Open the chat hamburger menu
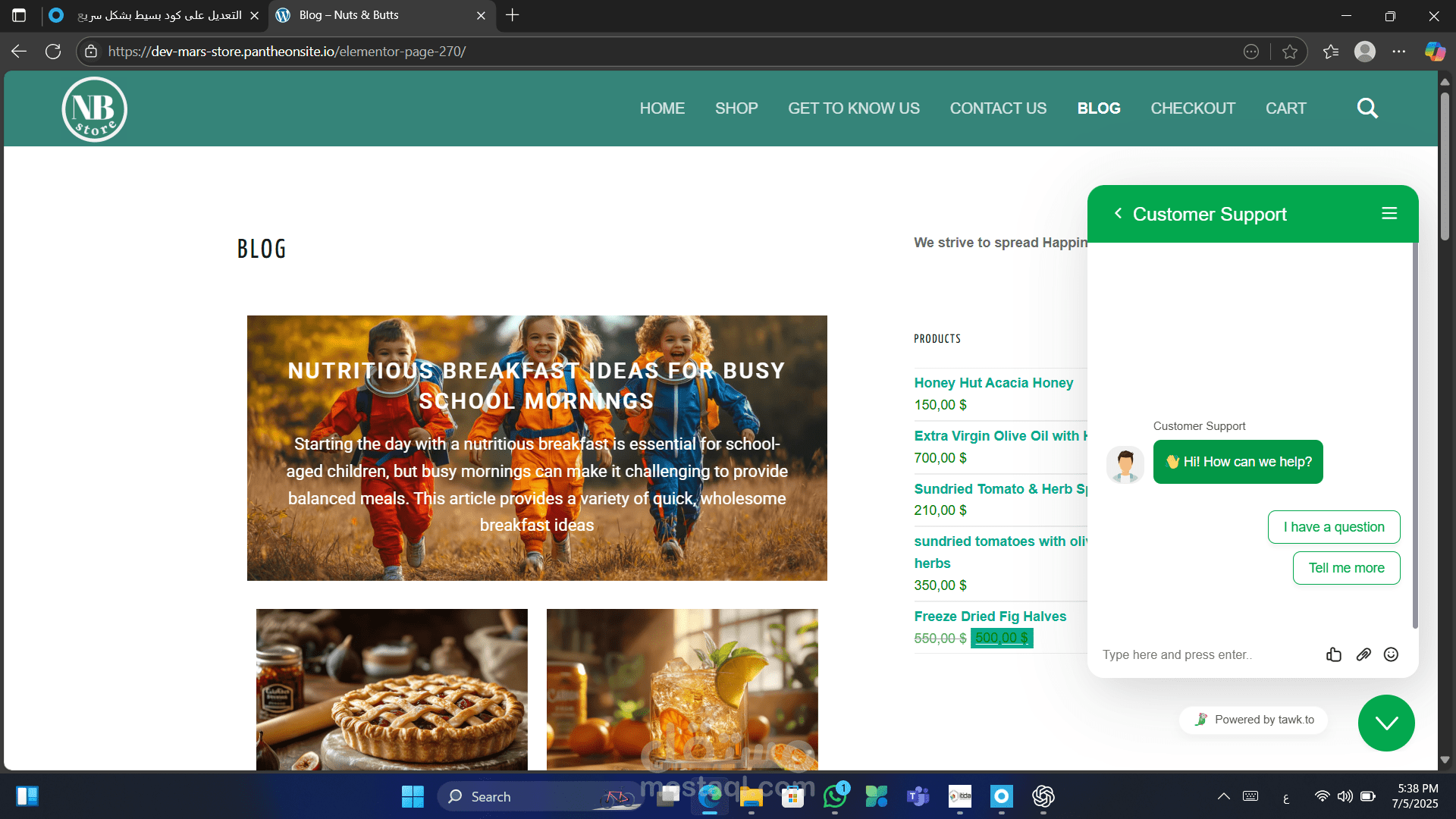The width and height of the screenshot is (1456, 819). pyautogui.click(x=1389, y=214)
